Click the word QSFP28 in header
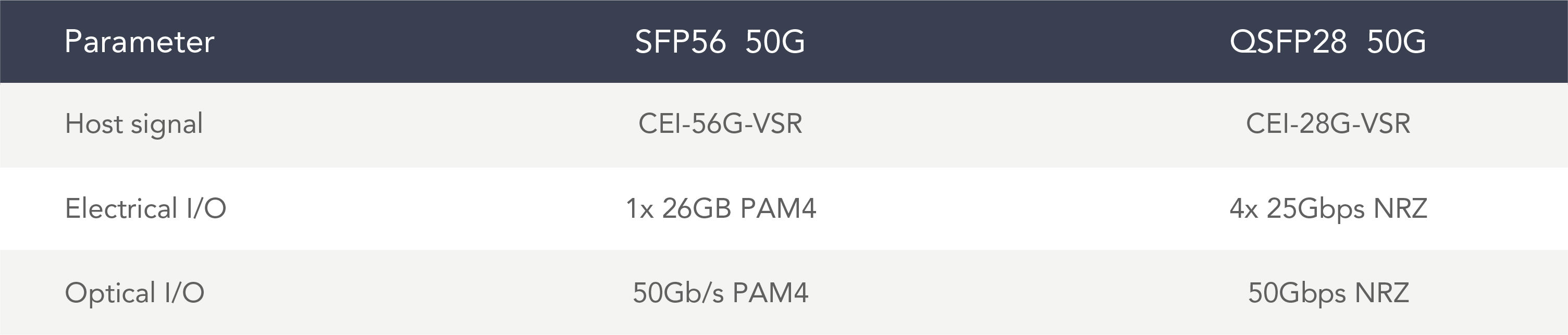 coord(1288,42)
